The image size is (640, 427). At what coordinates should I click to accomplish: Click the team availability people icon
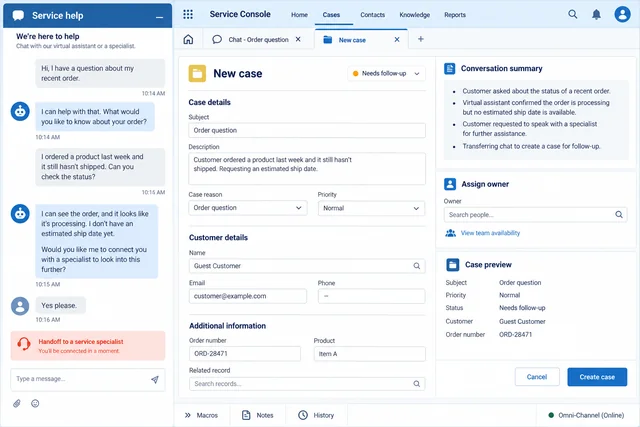(x=451, y=233)
